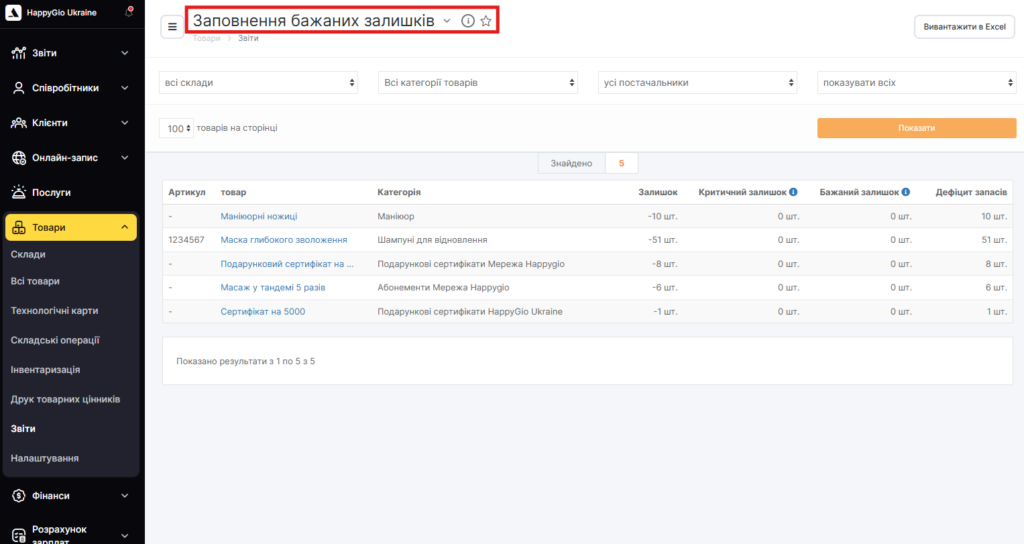This screenshot has height=544, width=1024.
Task: Open the Манікюрні ножиці product link
Action: tap(259, 216)
